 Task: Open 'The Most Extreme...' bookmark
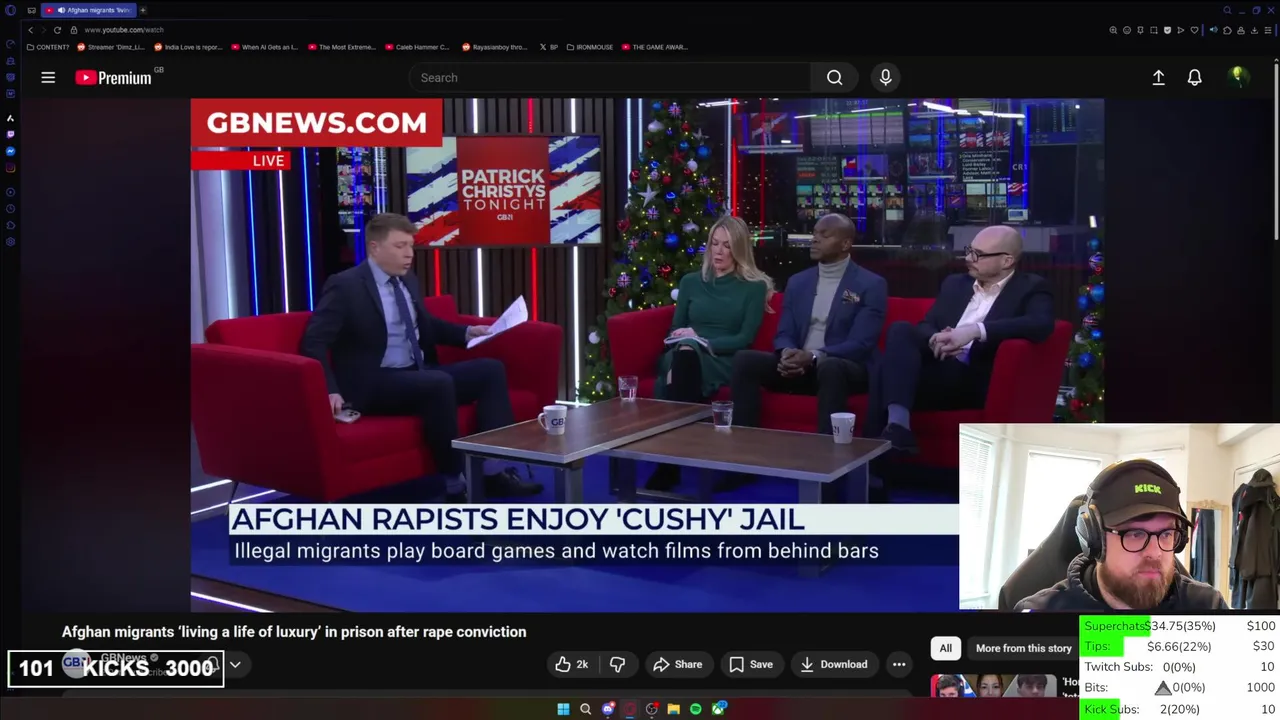pyautogui.click(x=342, y=47)
